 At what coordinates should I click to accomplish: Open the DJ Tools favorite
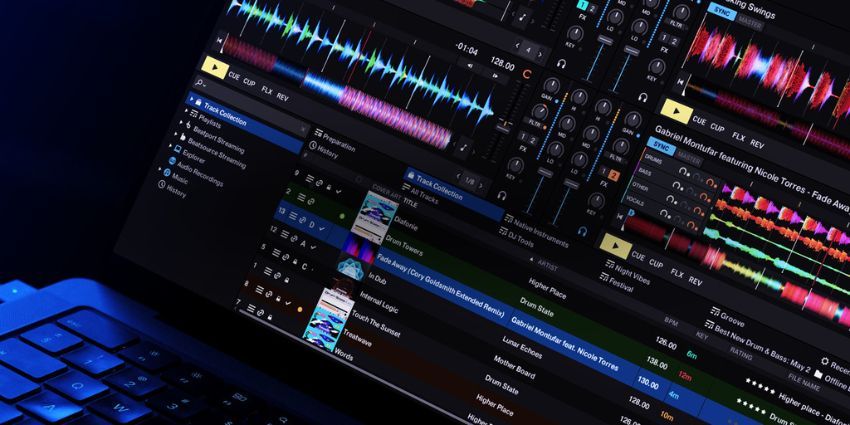tap(518, 237)
